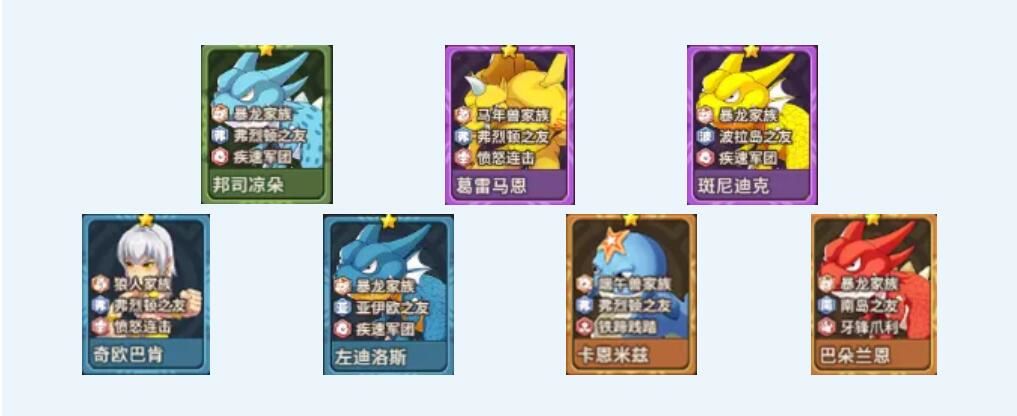Image resolution: width=1017 pixels, height=416 pixels.
Task: Click the 铁蹄践踏 skill icon on 卡恩米兹 card
Action: (584, 327)
